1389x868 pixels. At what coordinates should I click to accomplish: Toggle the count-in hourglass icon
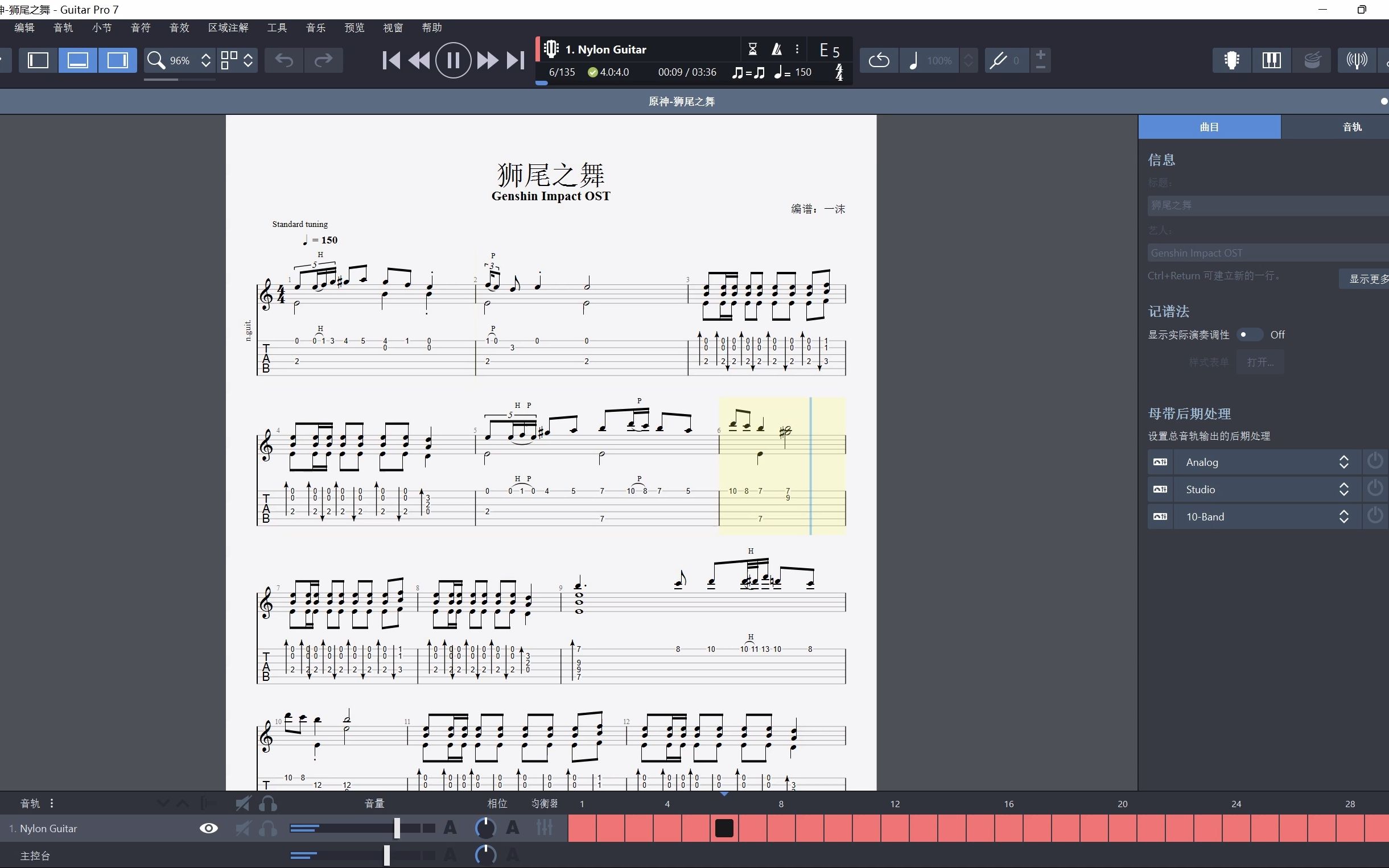tap(753, 49)
